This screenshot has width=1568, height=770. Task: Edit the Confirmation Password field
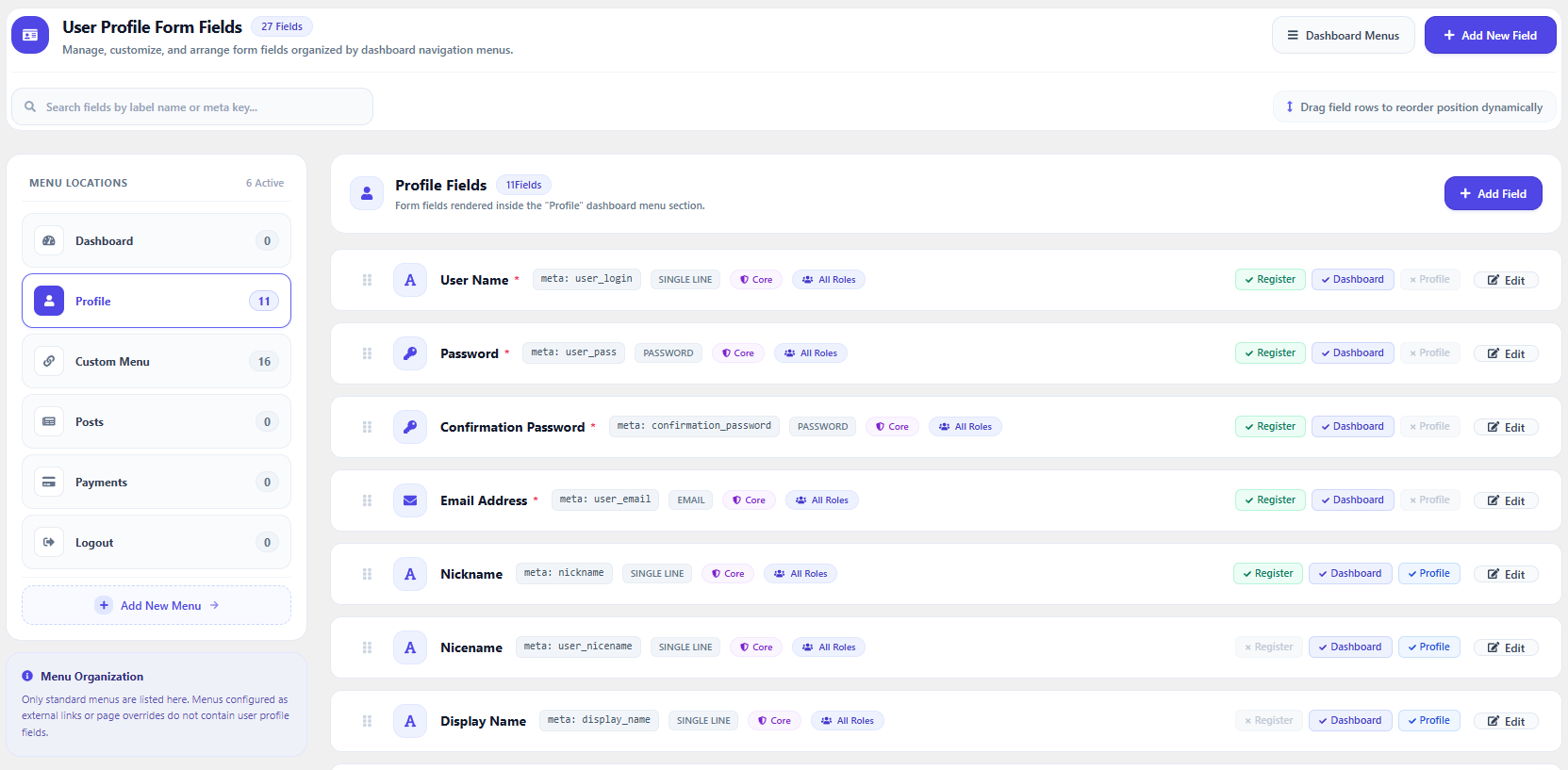pyautogui.click(x=1506, y=427)
